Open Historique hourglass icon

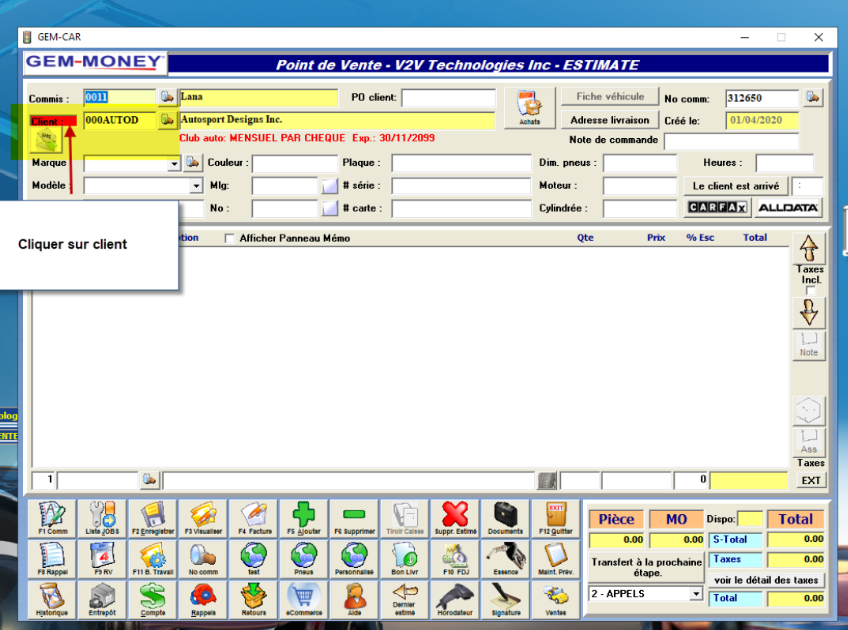[52, 600]
